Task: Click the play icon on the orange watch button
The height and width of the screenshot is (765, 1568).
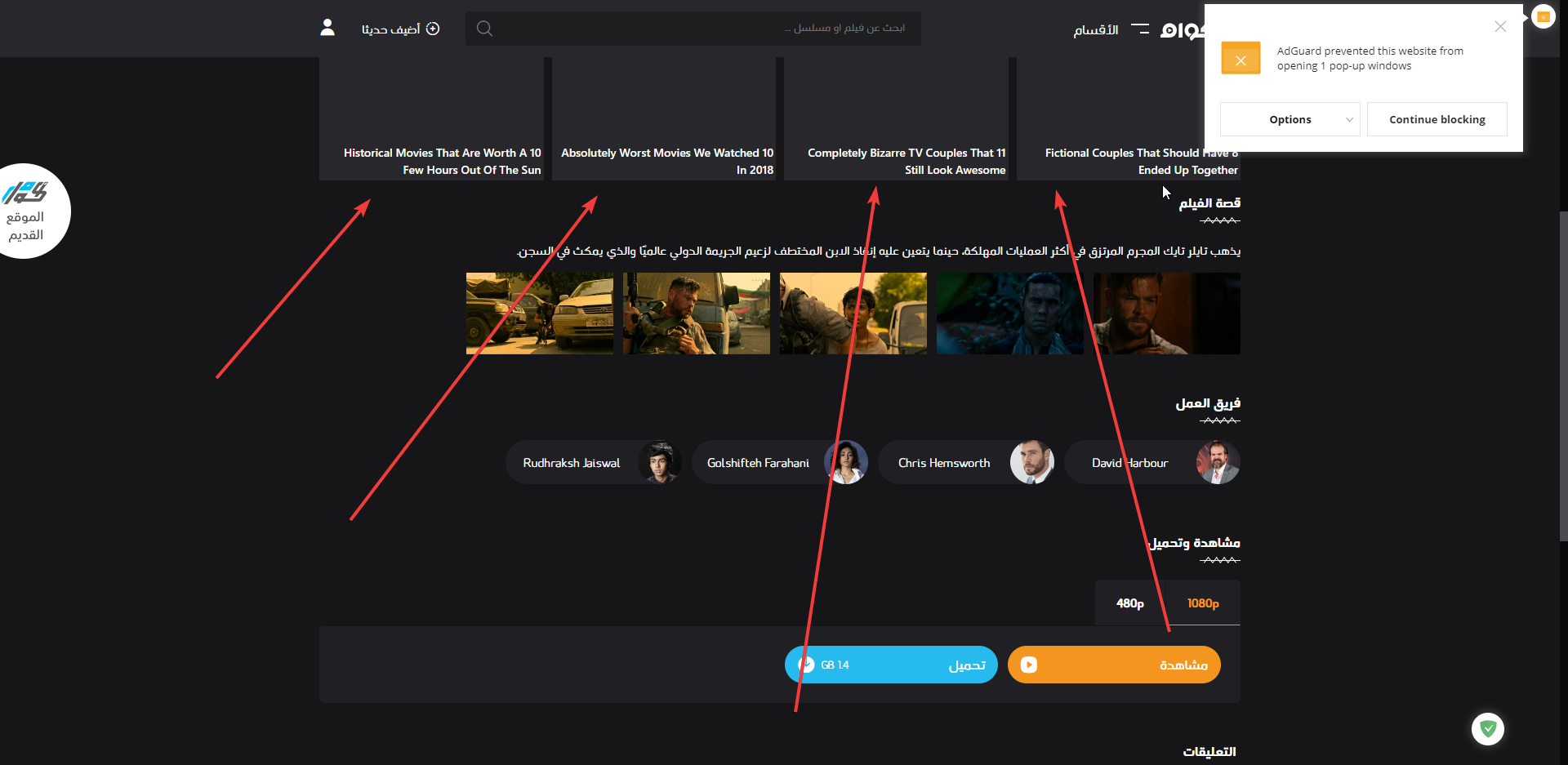Action: [1029, 665]
